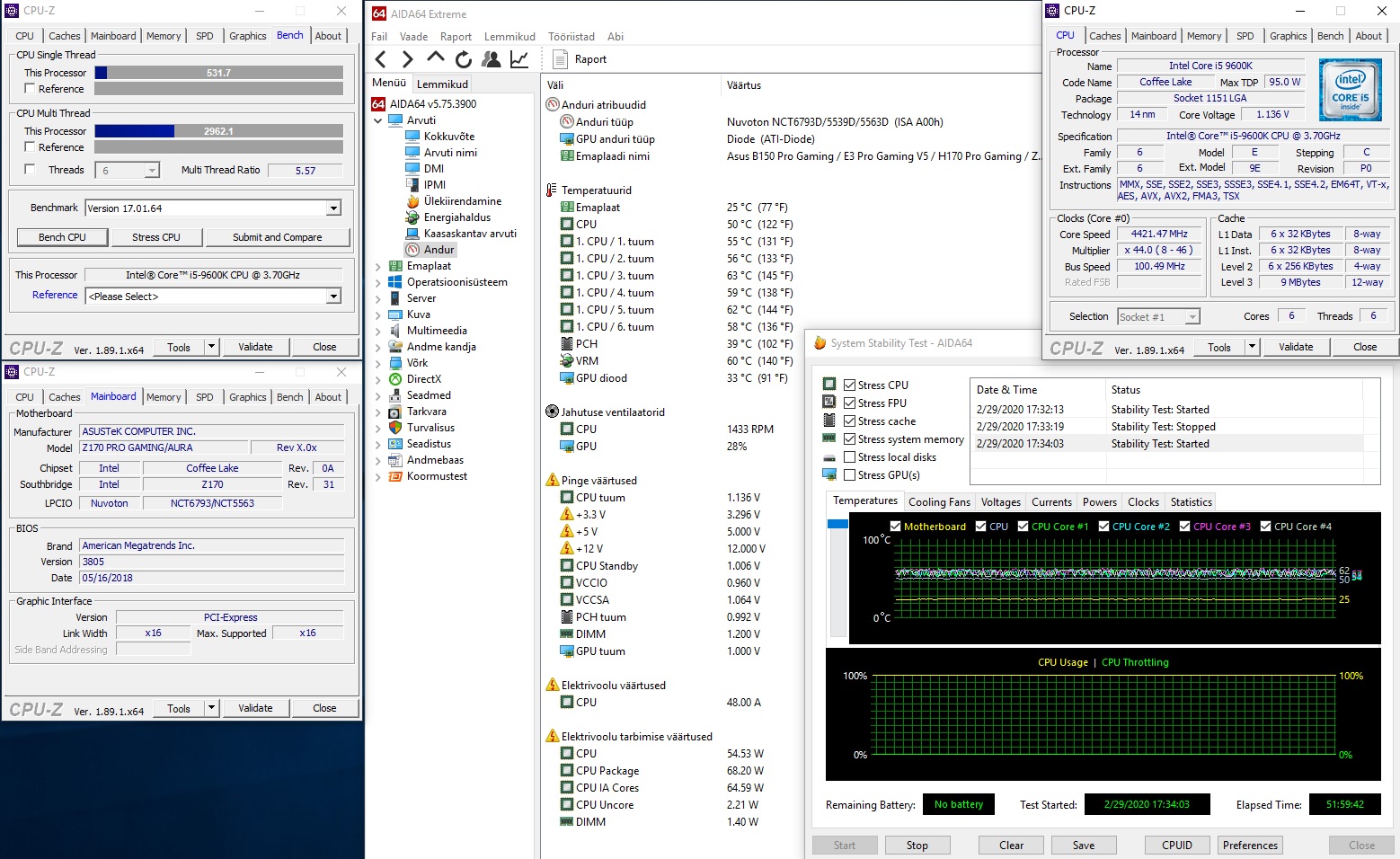The height and width of the screenshot is (859, 1400).
Task: Open Socket #1 selection dropdown
Action: (1192, 316)
